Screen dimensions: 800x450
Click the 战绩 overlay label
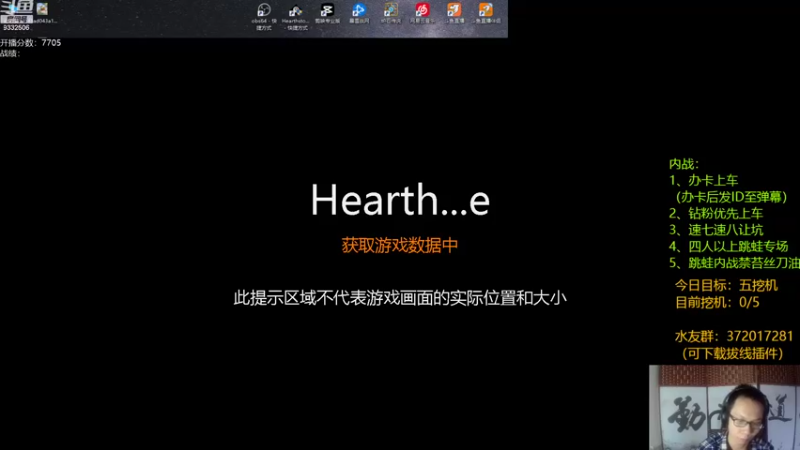(x=10, y=54)
